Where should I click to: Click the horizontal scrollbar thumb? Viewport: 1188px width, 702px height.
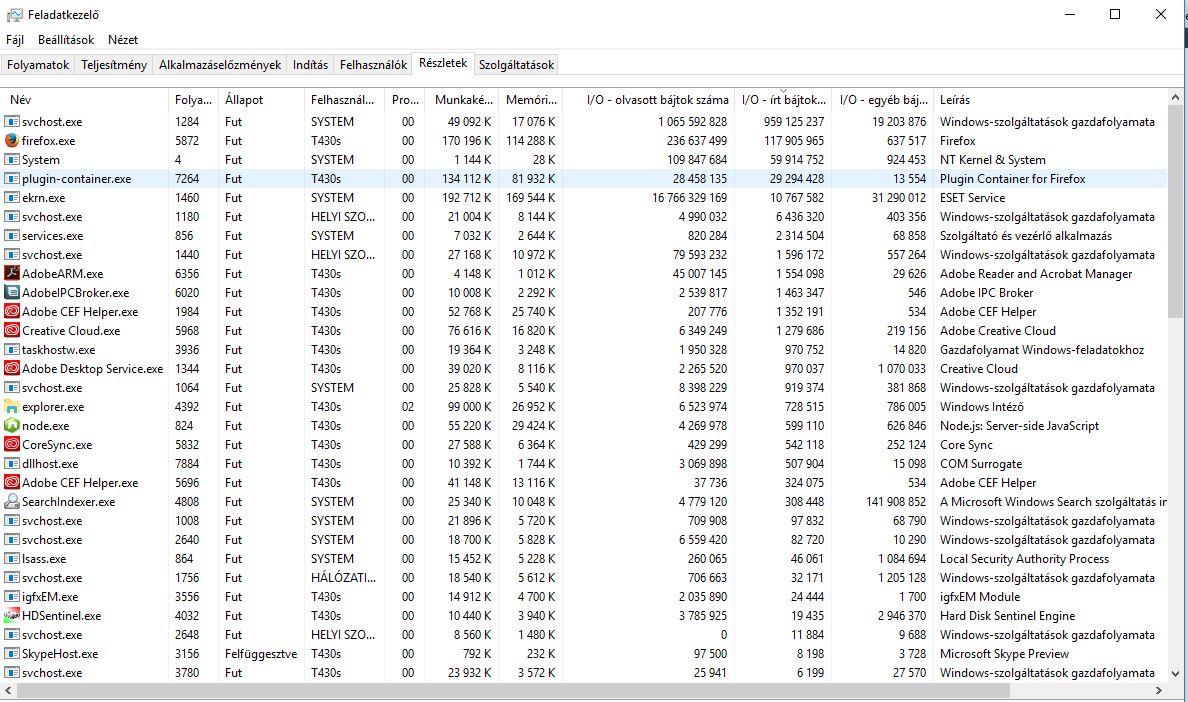click(x=513, y=690)
